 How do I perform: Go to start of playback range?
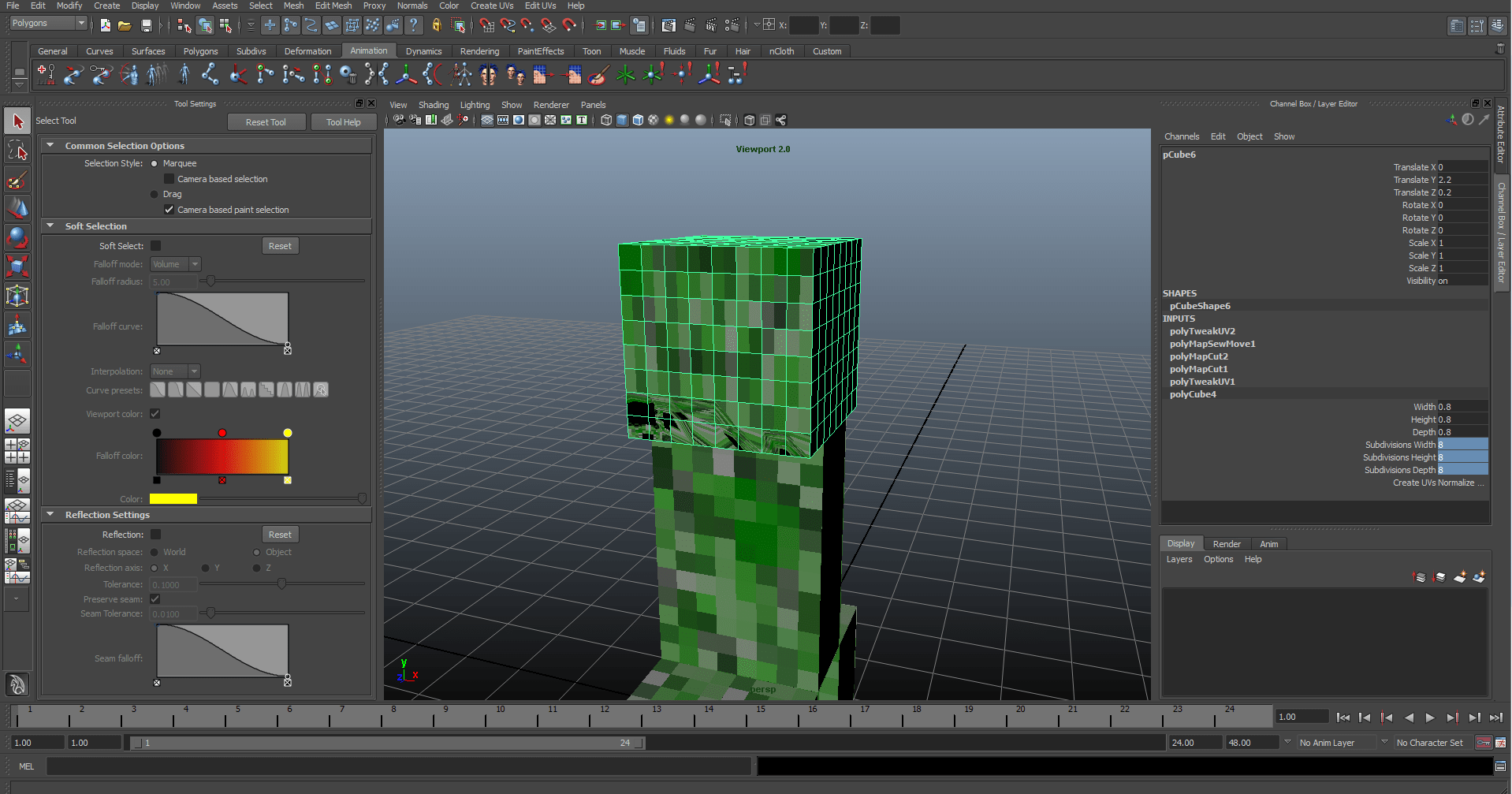(1343, 718)
